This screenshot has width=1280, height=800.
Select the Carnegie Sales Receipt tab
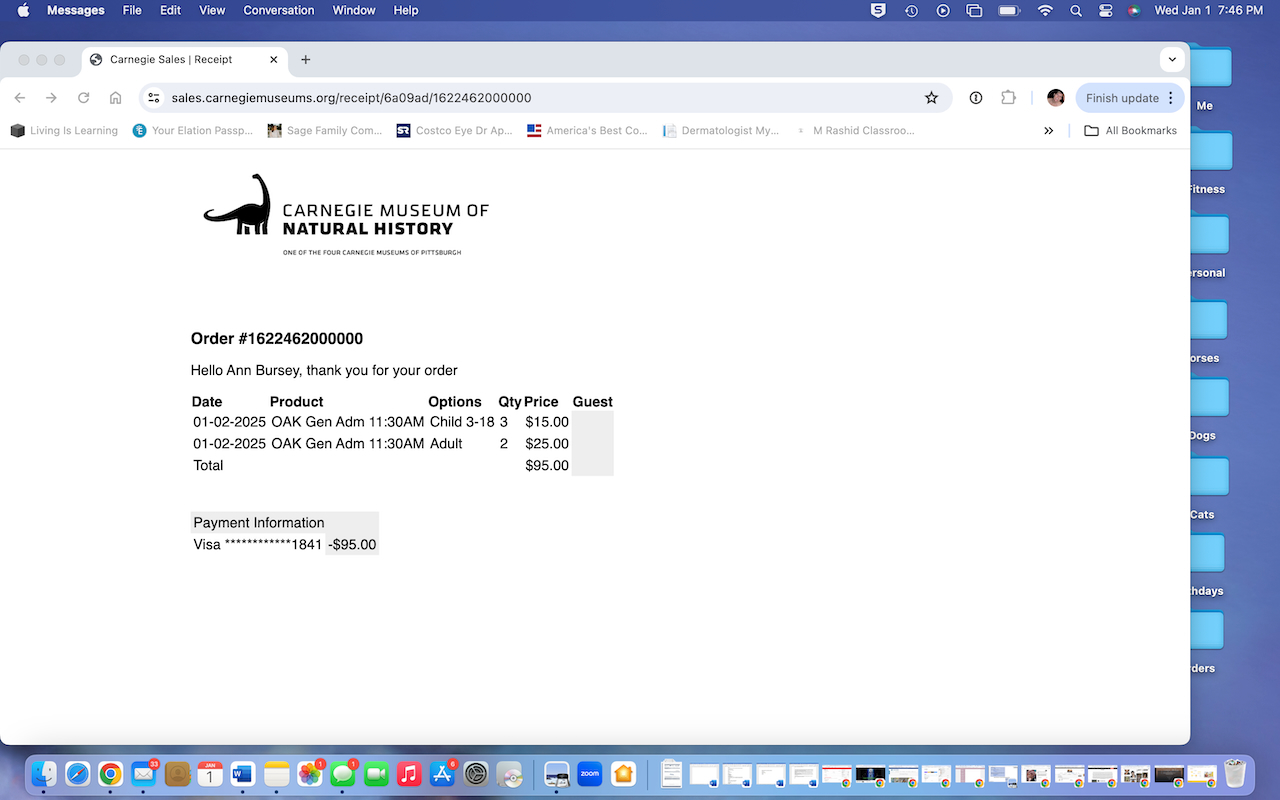[x=171, y=59]
